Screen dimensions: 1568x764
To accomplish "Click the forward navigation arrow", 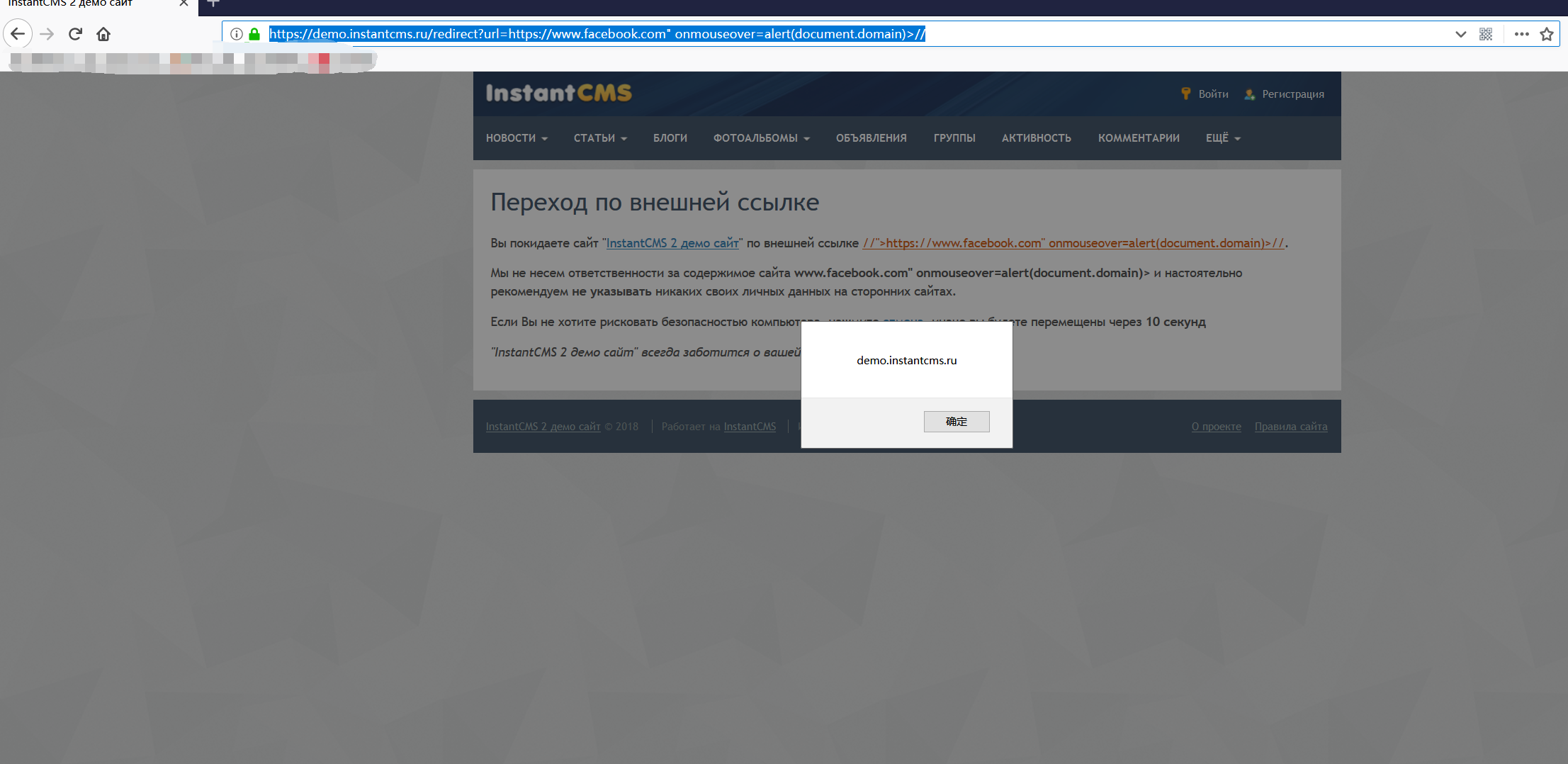I will tap(47, 33).
